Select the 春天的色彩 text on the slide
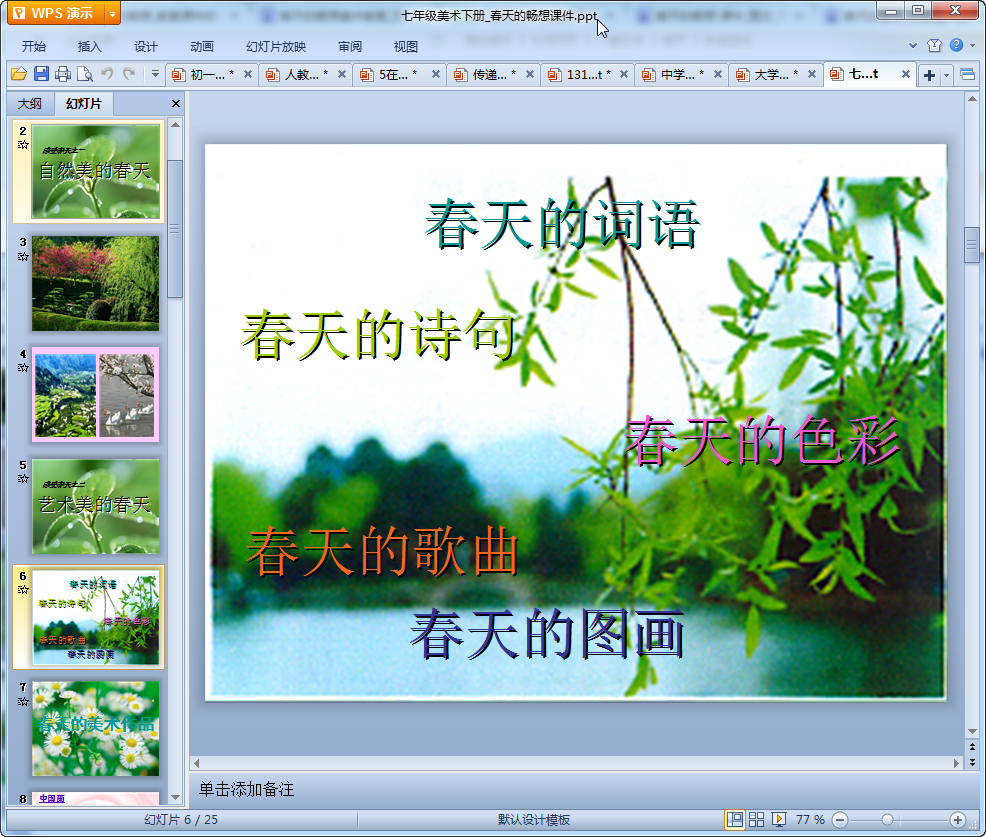Viewport: 986px width, 837px height. pyautogui.click(x=762, y=441)
